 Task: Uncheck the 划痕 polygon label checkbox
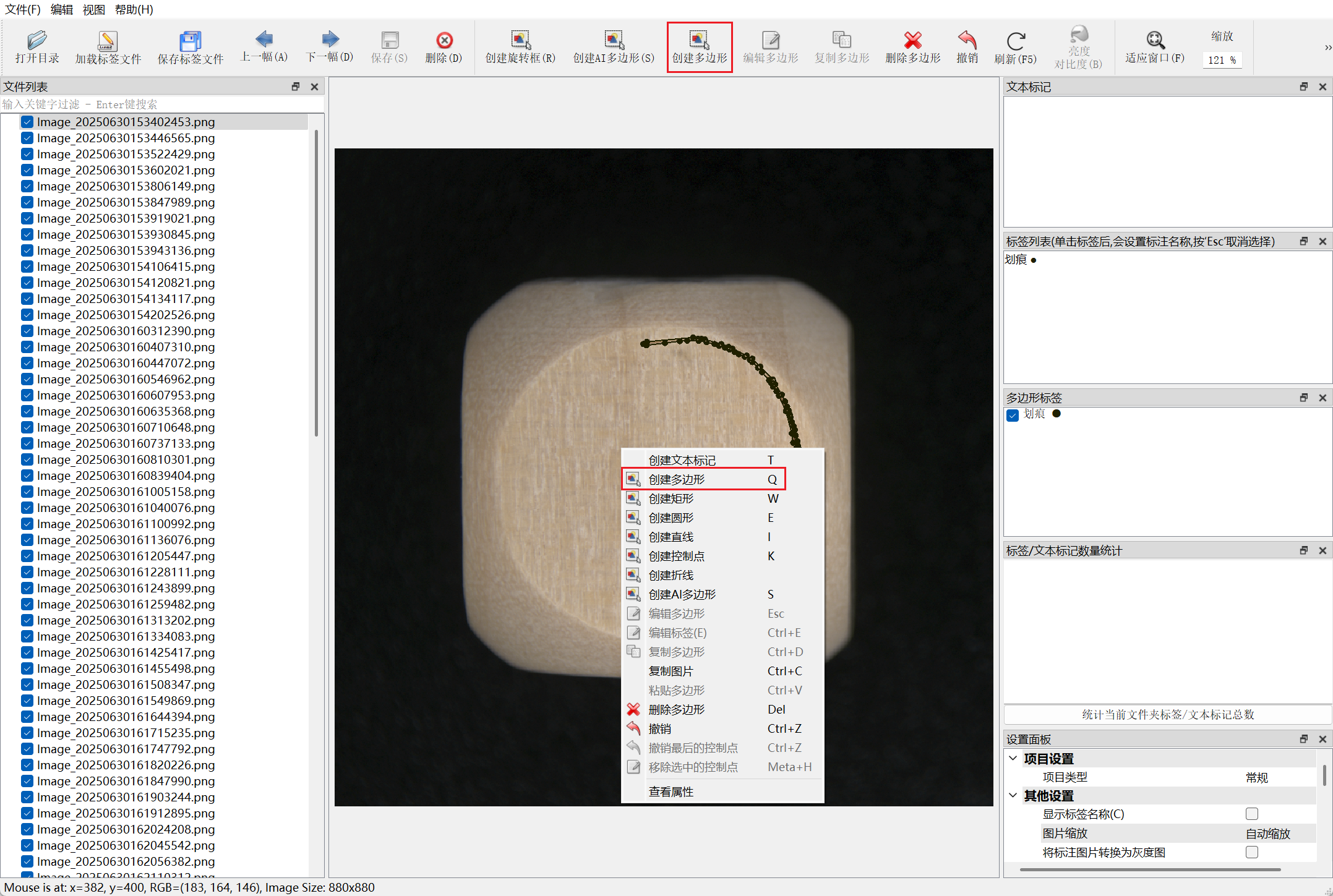click(x=1013, y=415)
